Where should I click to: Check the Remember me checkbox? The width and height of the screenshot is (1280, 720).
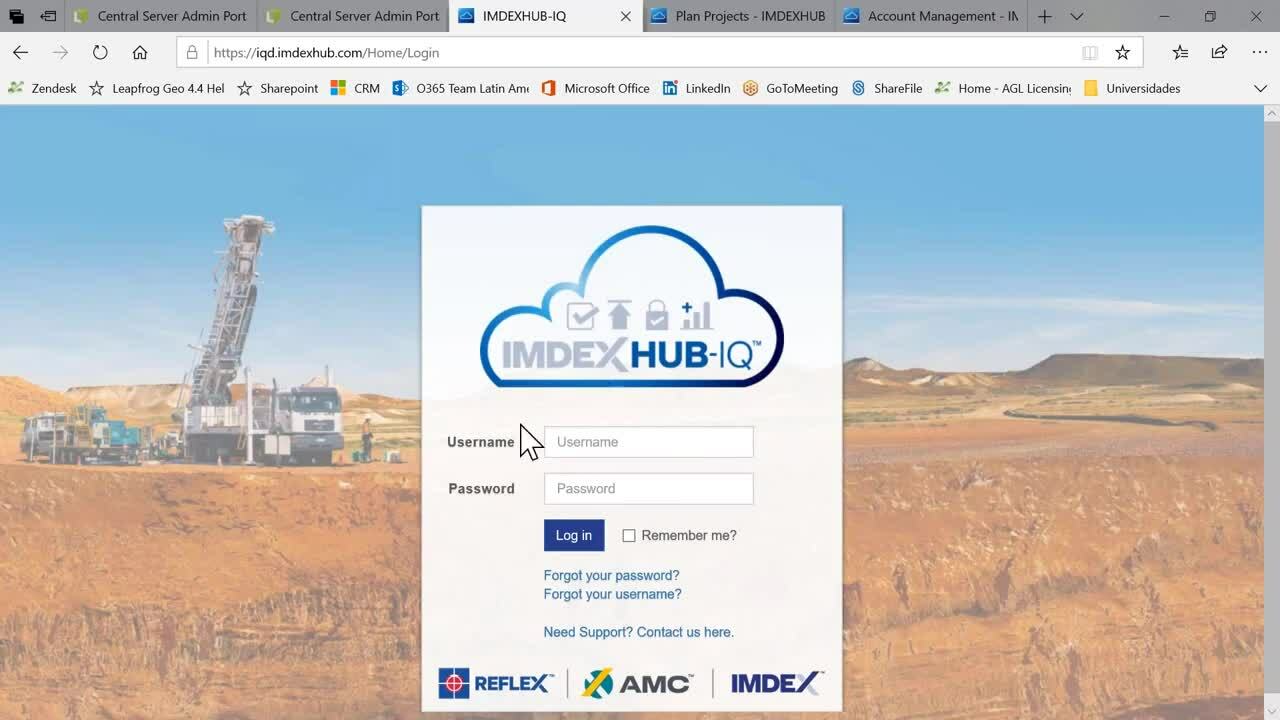point(629,536)
